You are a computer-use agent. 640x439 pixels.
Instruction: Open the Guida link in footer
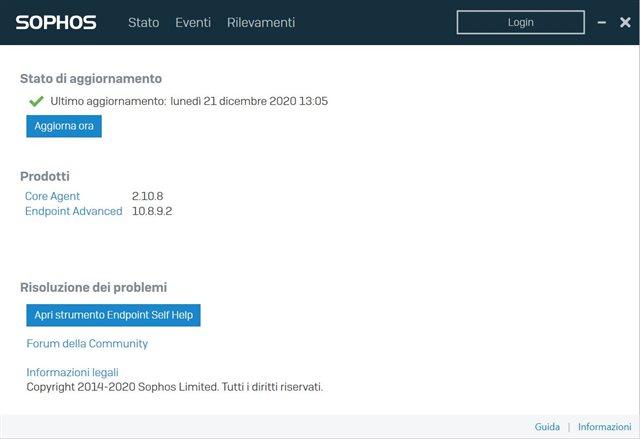pyautogui.click(x=547, y=427)
